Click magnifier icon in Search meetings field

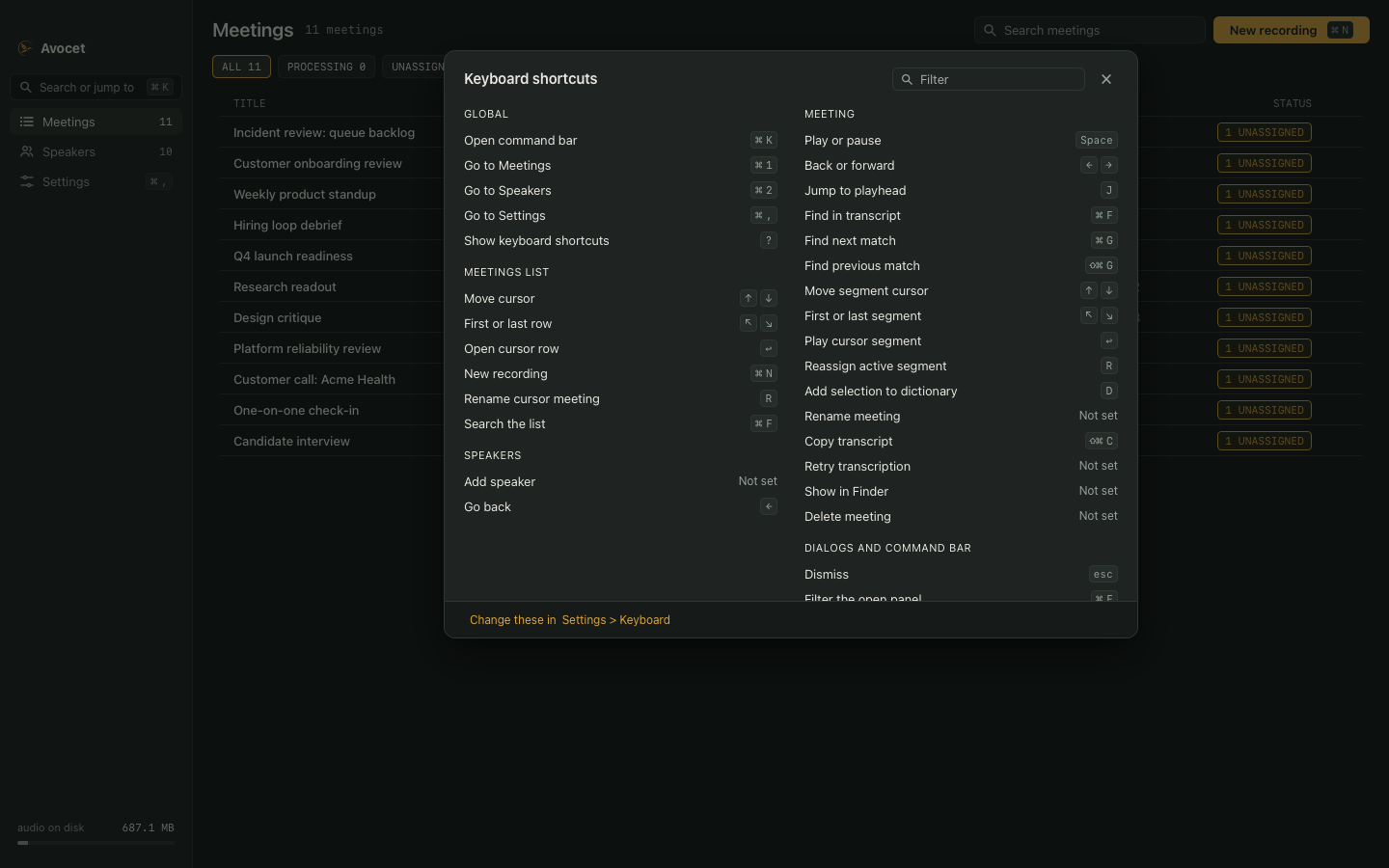(990, 30)
